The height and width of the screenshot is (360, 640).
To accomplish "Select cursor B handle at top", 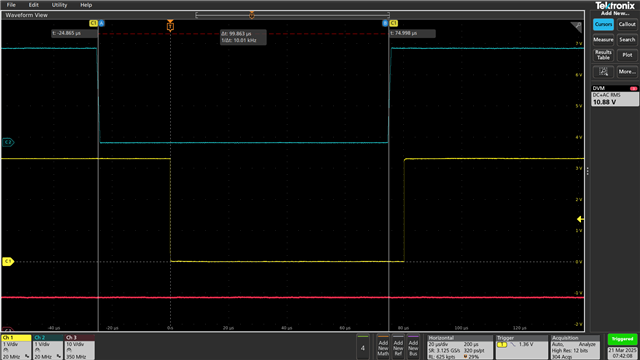I will pos(385,23).
